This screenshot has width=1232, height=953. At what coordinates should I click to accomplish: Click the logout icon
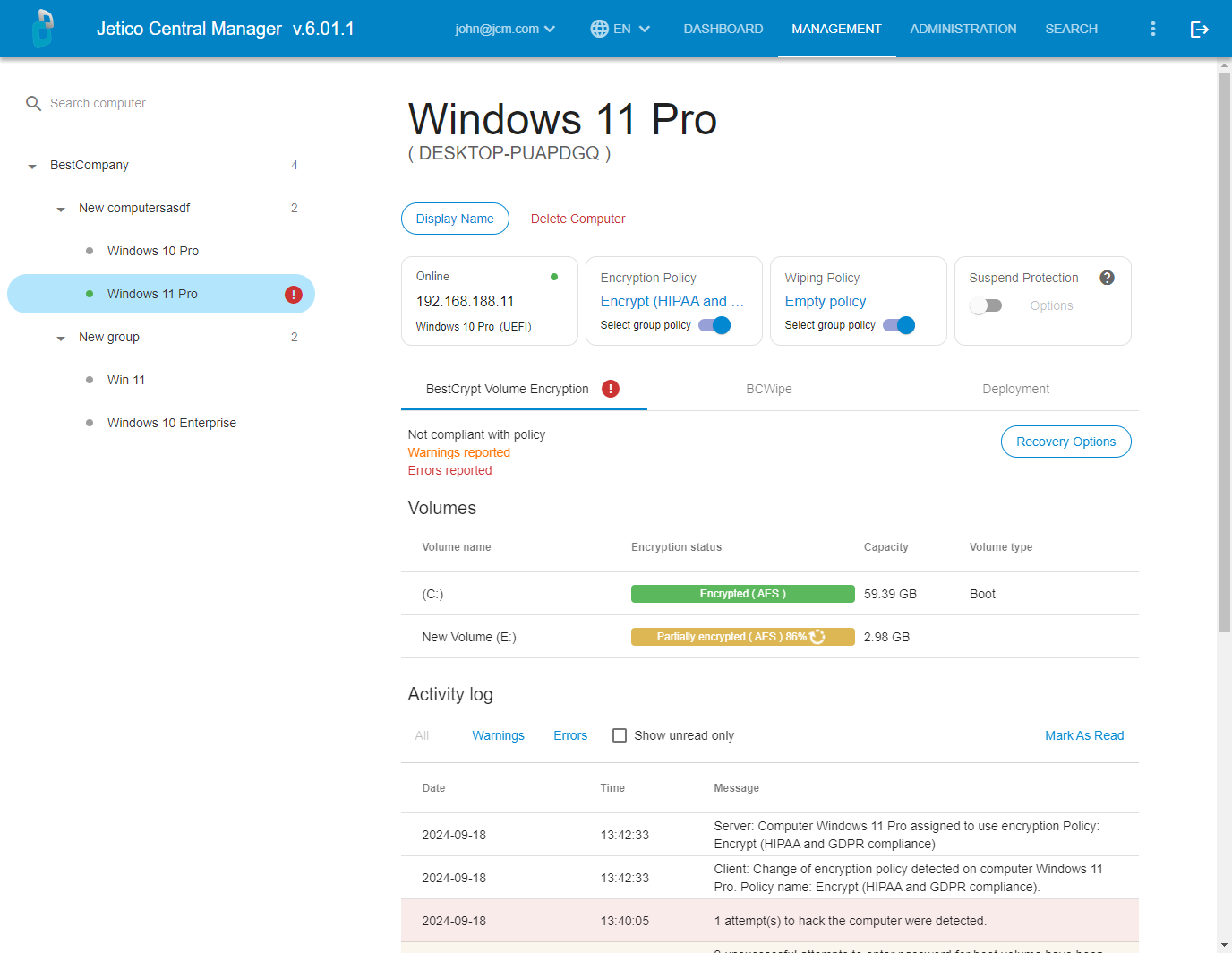(1200, 29)
